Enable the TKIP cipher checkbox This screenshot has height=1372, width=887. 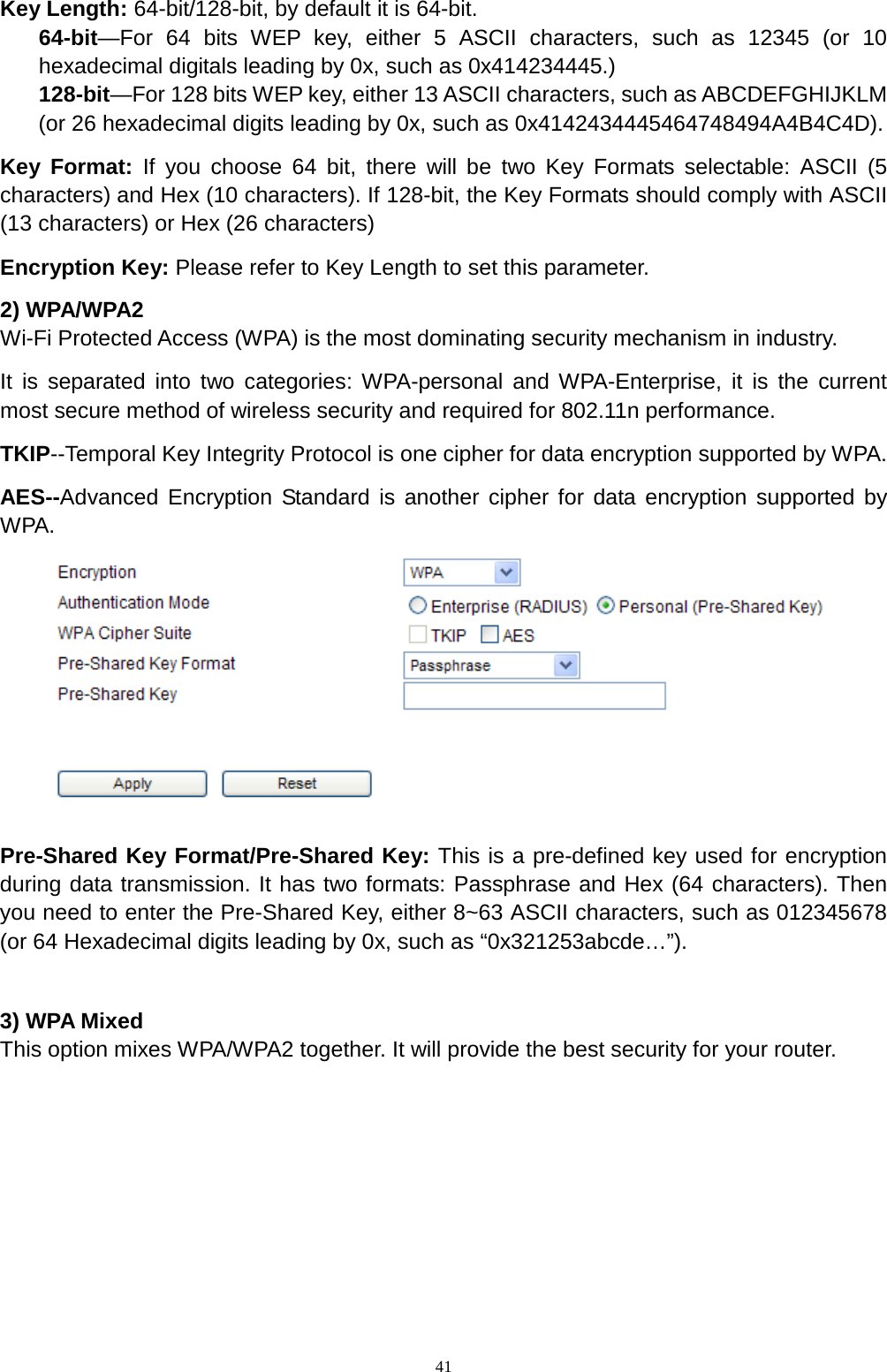[x=418, y=634]
